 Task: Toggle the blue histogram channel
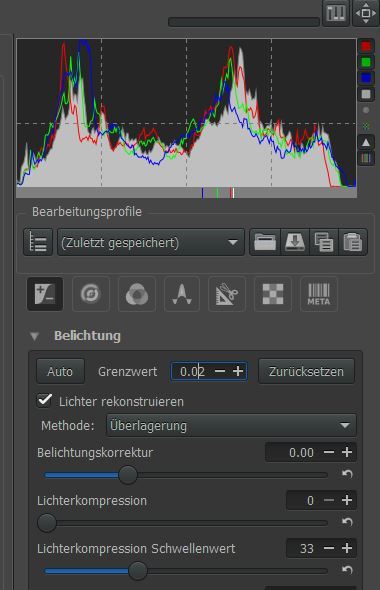click(x=366, y=78)
